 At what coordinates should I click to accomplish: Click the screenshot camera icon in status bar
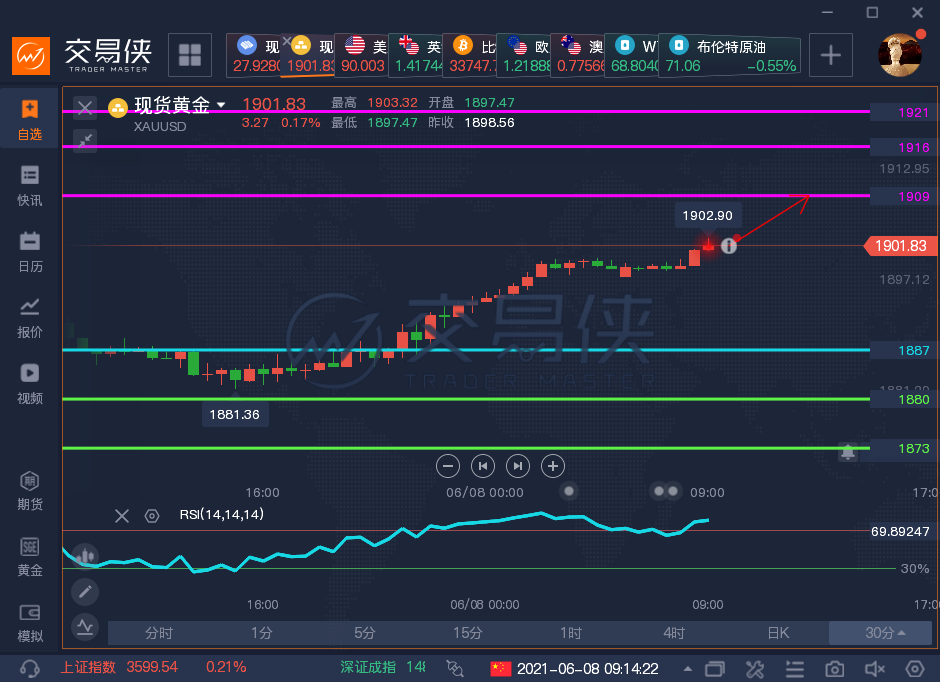click(x=834, y=669)
